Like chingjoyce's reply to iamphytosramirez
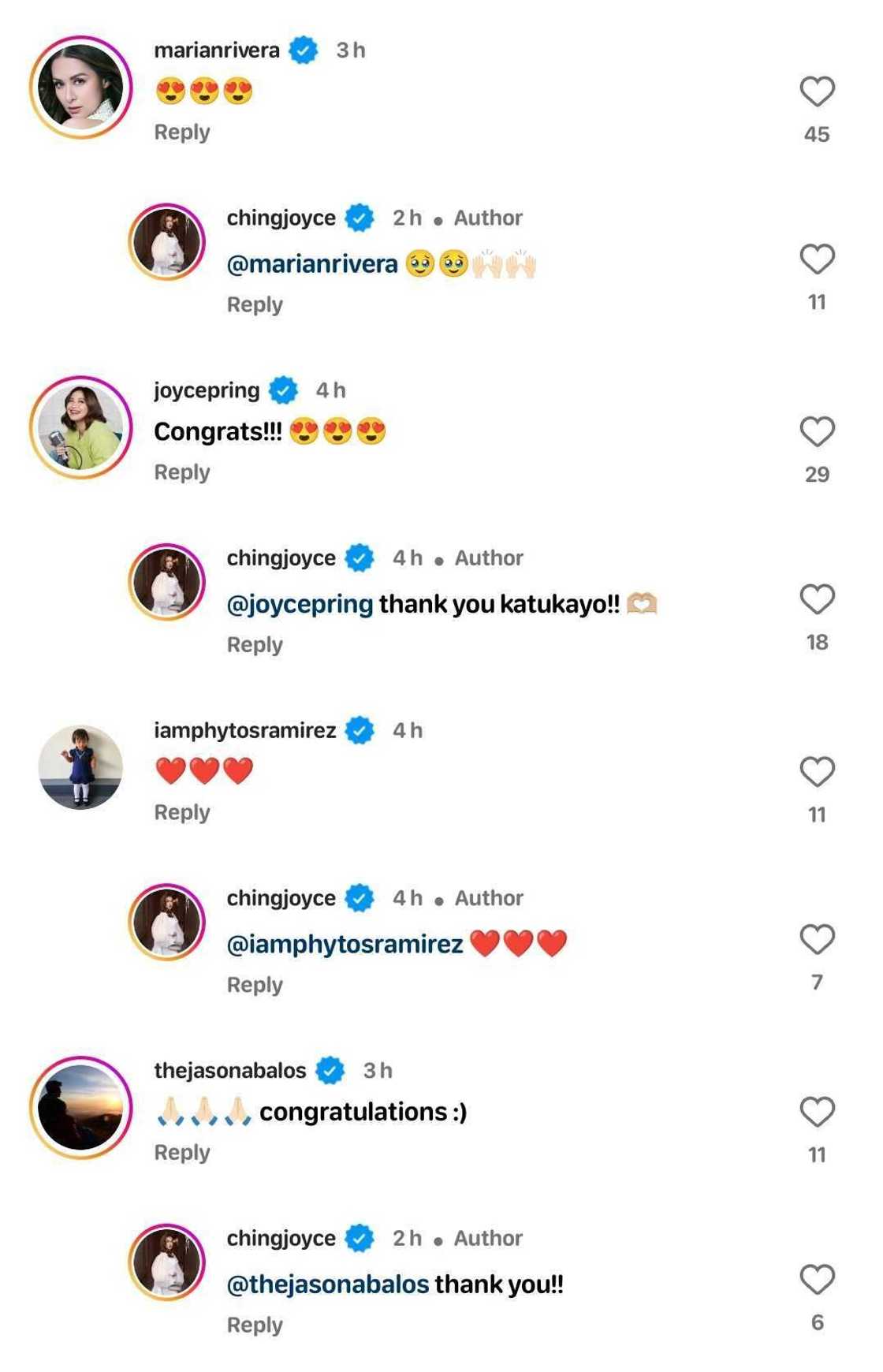Screen dimensions: 883x1372 pyautogui.click(x=817, y=940)
